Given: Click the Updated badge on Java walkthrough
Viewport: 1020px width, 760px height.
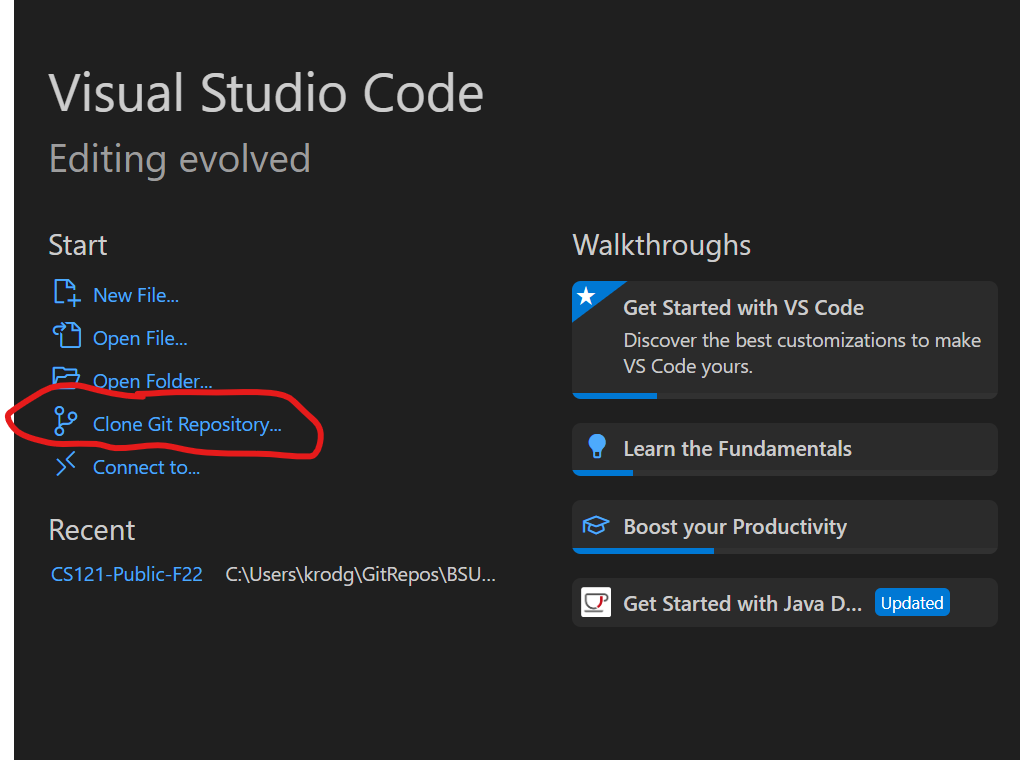Looking at the screenshot, I should coord(911,603).
